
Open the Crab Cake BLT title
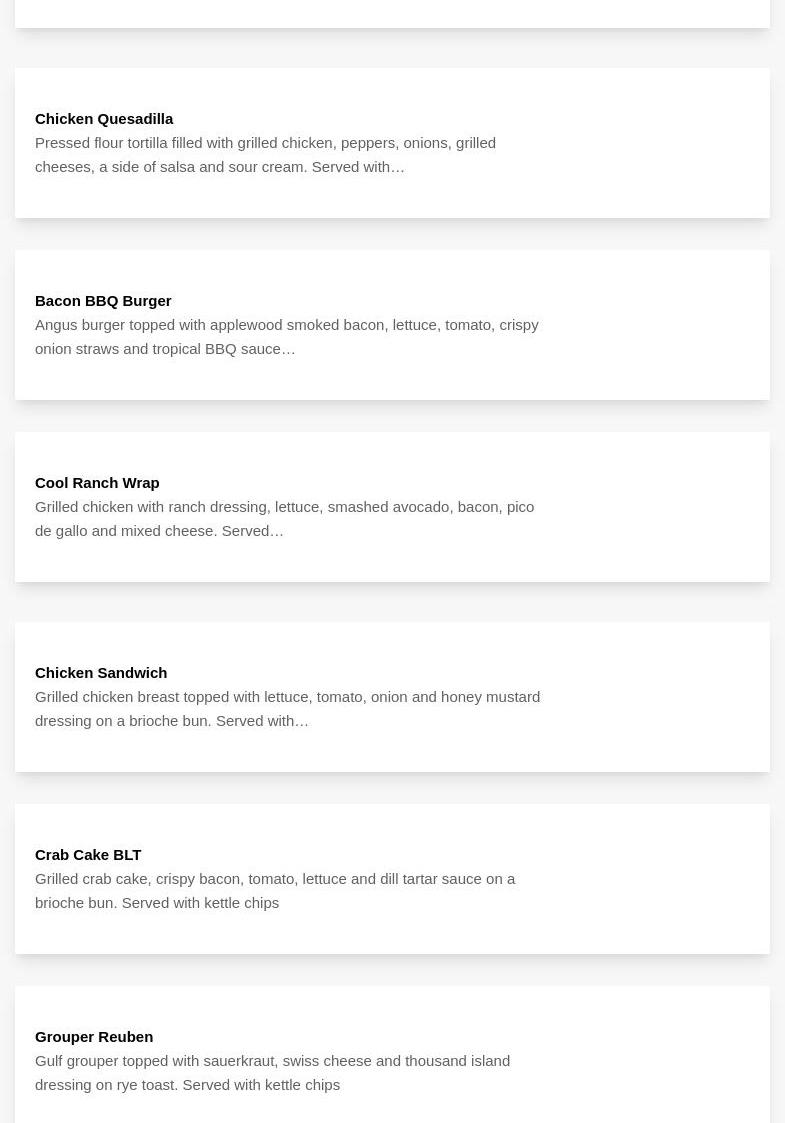coord(88,854)
